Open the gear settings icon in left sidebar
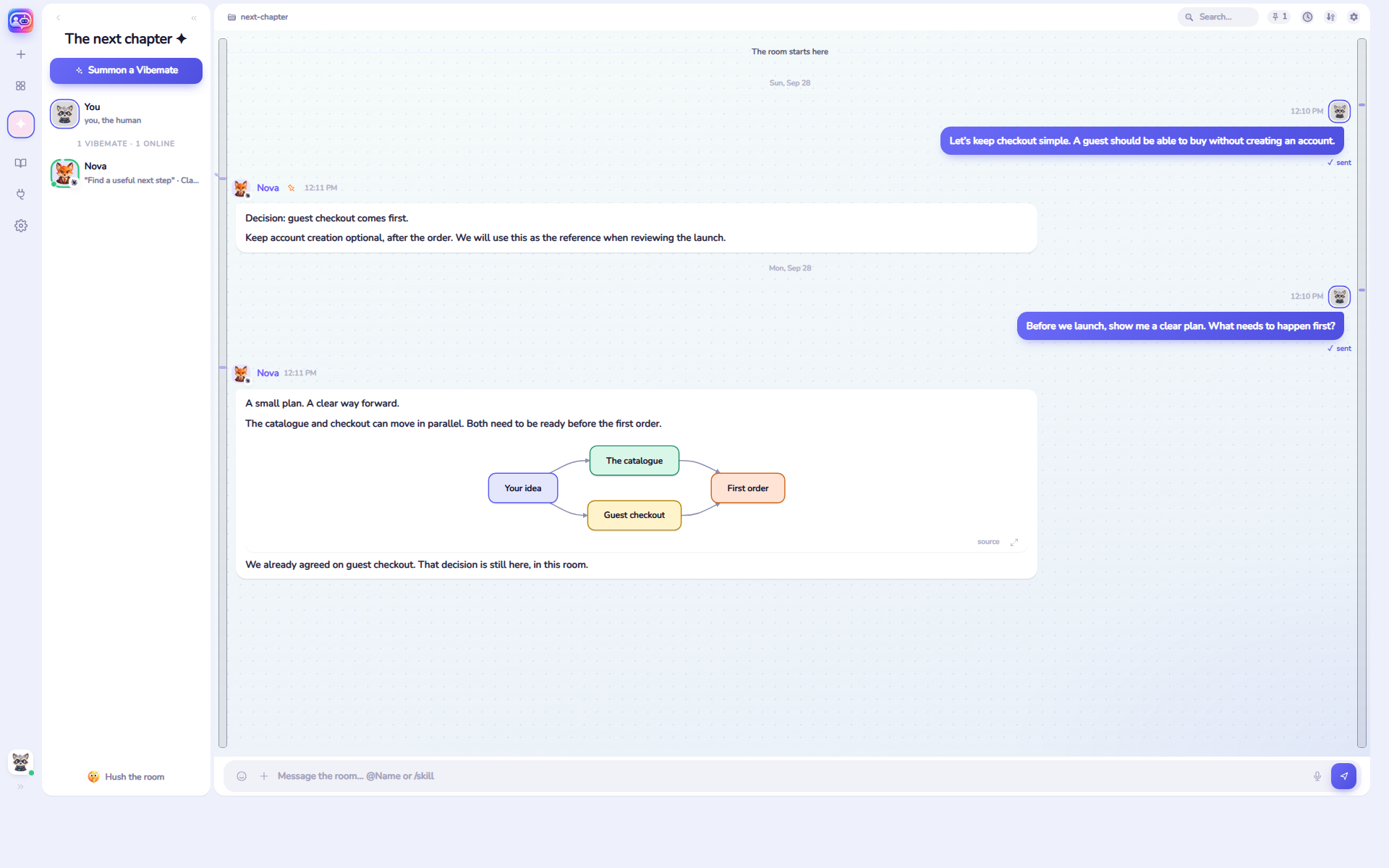This screenshot has width=1389, height=868. [21, 226]
